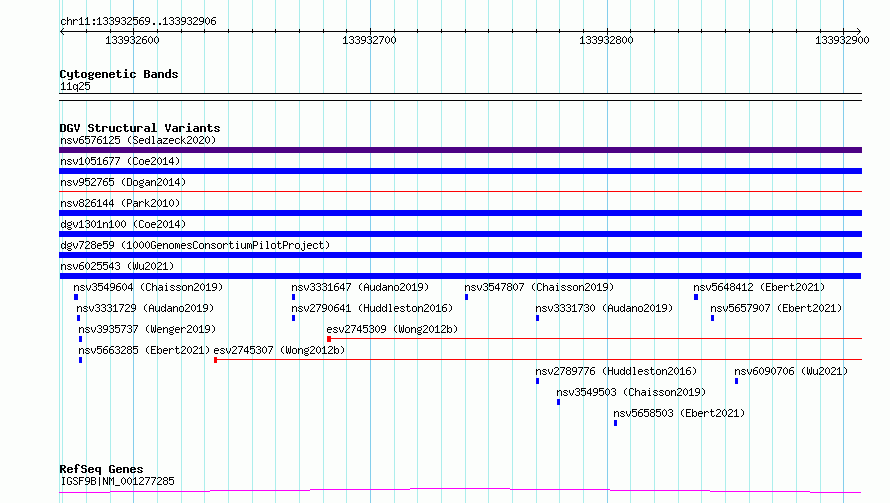Viewport: 890px width, 503px height.
Task: Open nsv1051677 (Coe2014) variant label
Action: coord(120,161)
